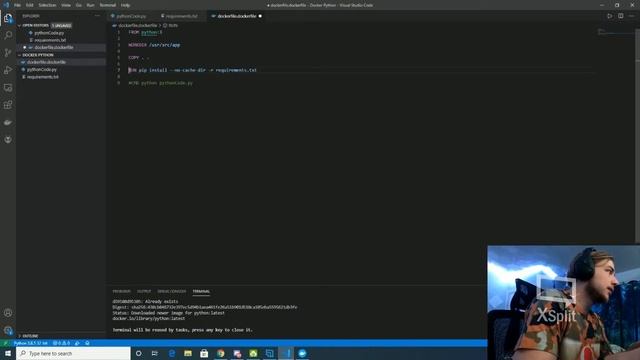Screen dimensions: 640x360
Task: Open the Docker view in activity bar
Action: 8,122
